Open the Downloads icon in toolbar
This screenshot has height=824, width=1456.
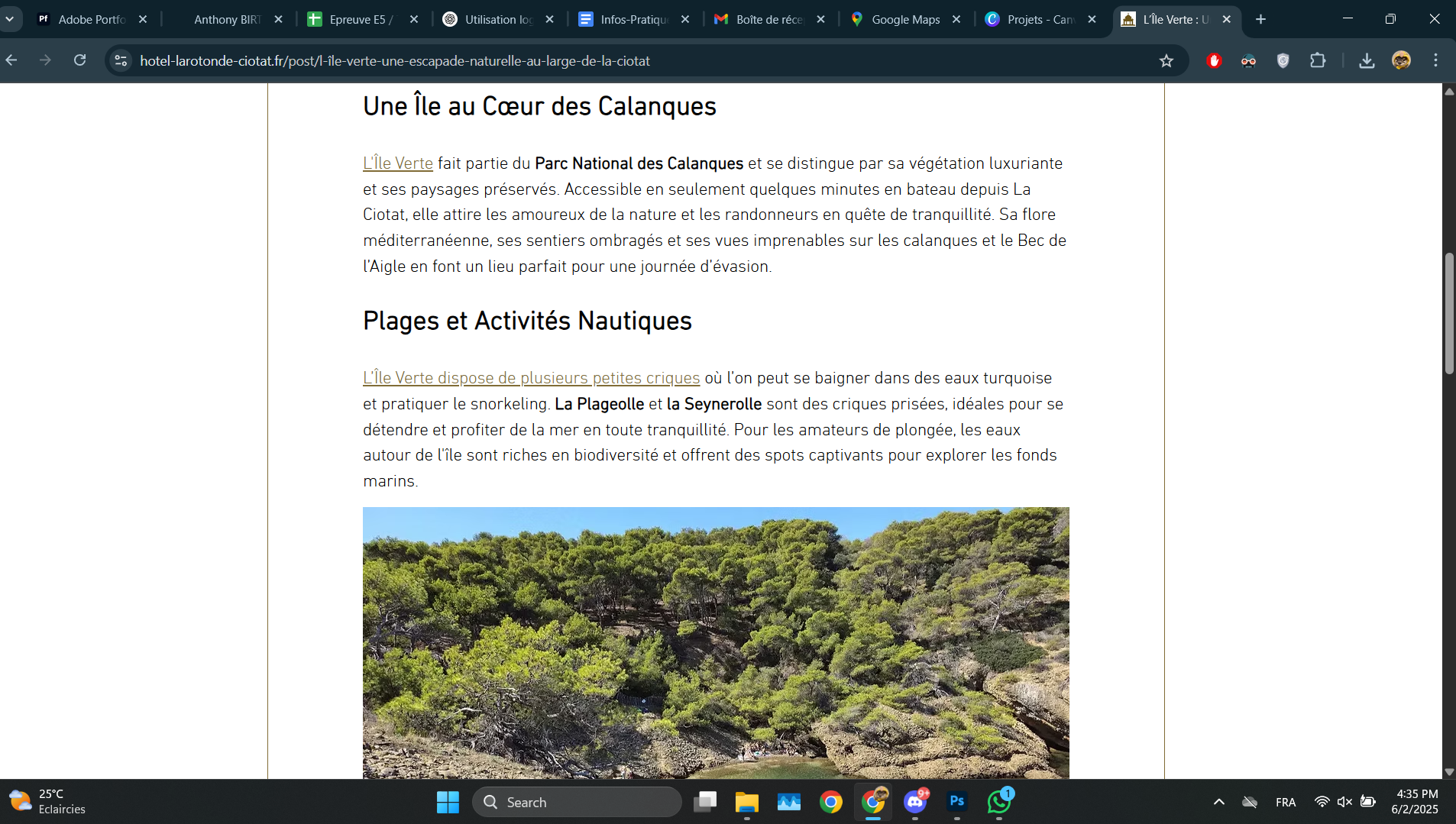pos(1367,61)
